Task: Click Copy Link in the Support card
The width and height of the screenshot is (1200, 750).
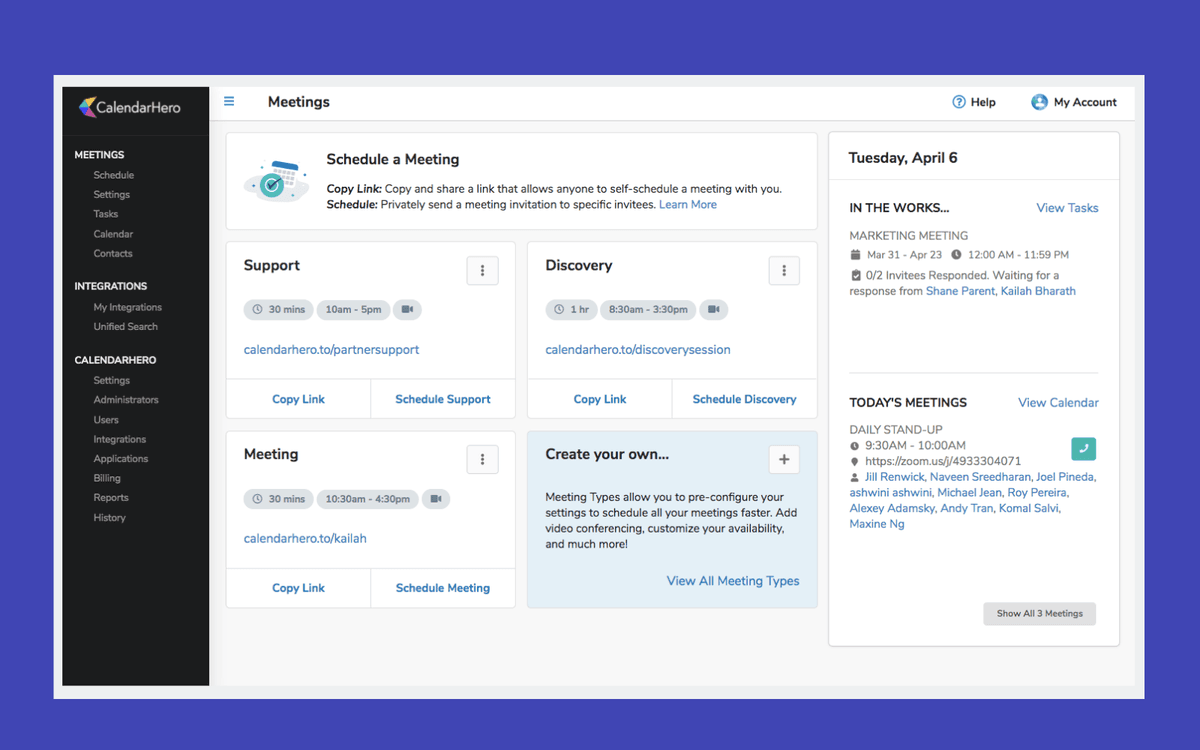Action: (x=298, y=399)
